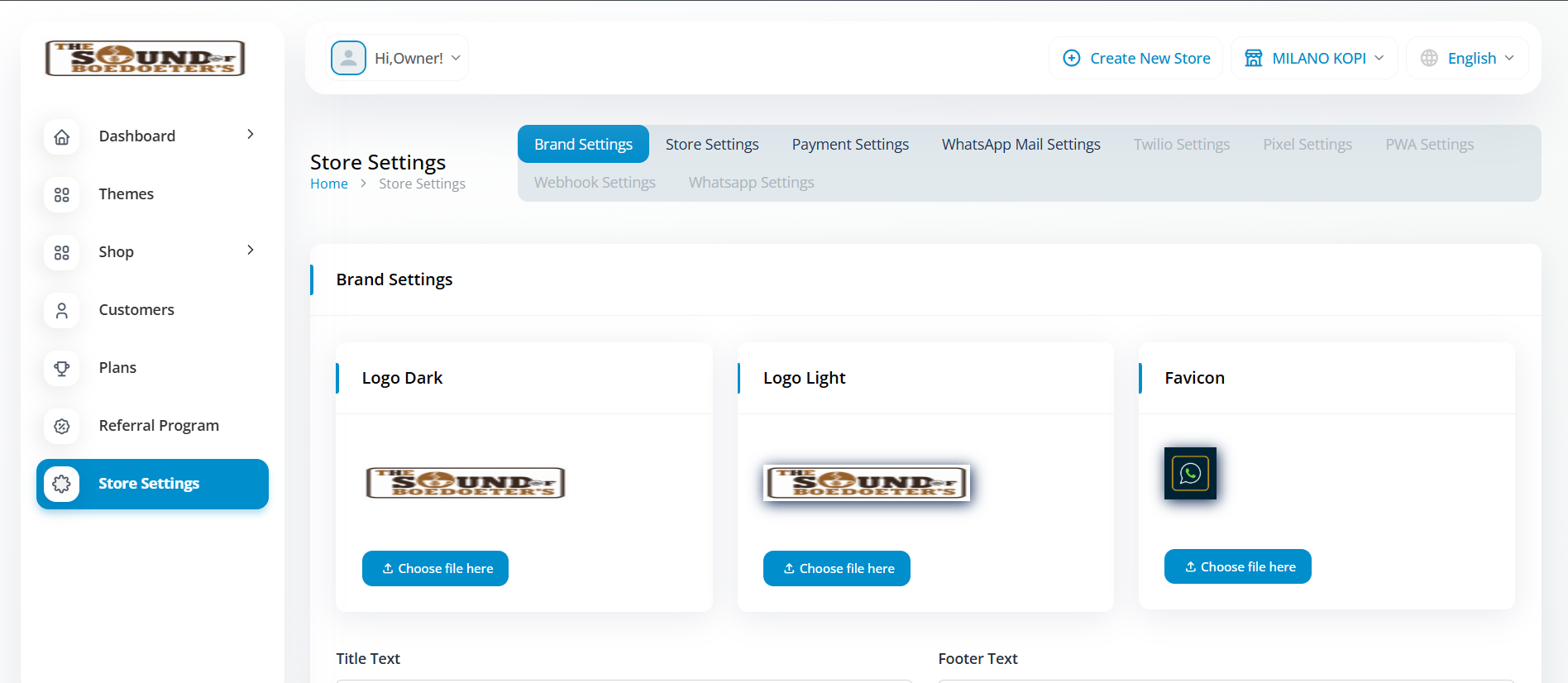This screenshot has width=1568, height=683.
Task: Open the Webhook Settings tab
Action: pyautogui.click(x=595, y=183)
